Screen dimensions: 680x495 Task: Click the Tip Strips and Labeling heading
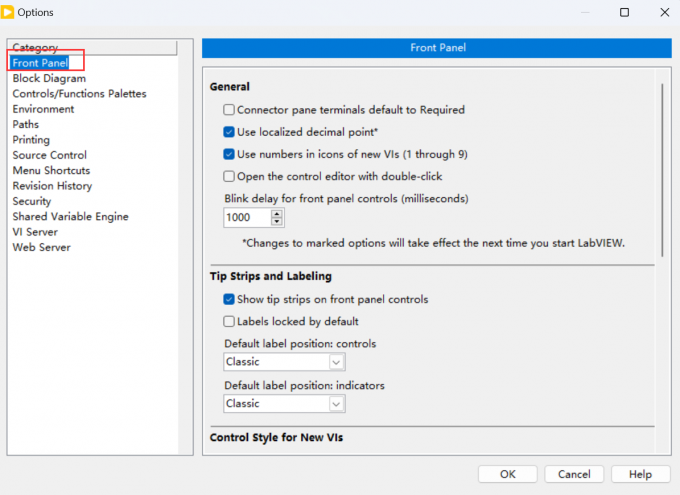(271, 276)
